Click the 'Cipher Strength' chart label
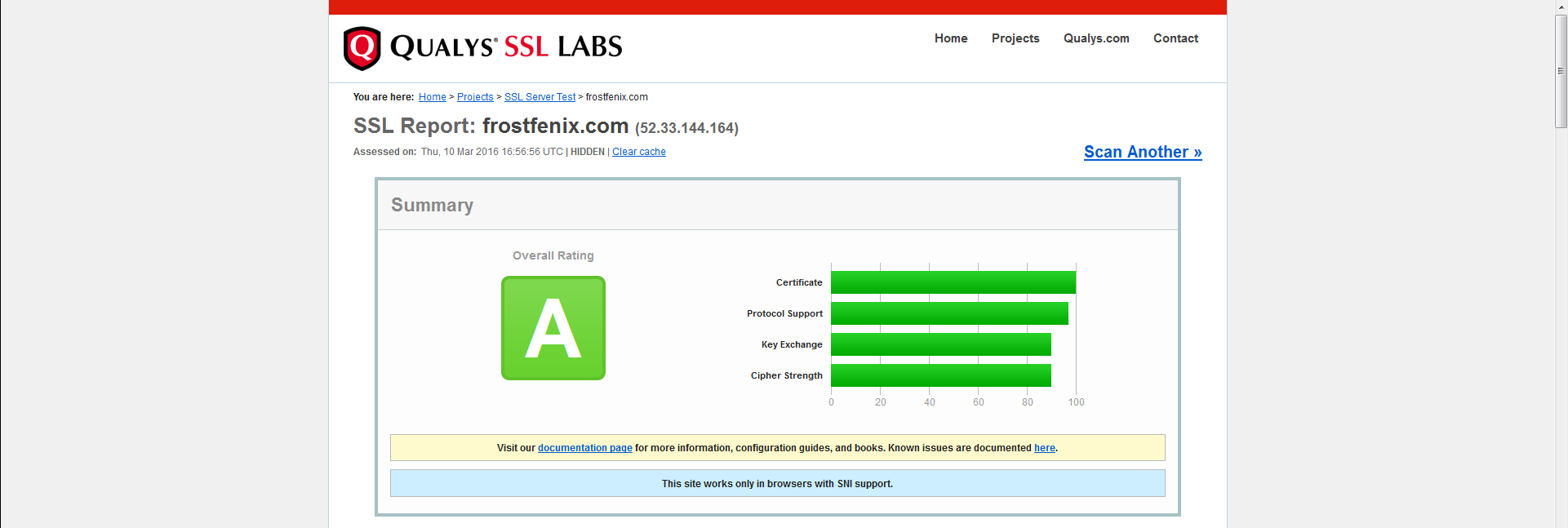The width and height of the screenshot is (1568, 528). (x=787, y=375)
